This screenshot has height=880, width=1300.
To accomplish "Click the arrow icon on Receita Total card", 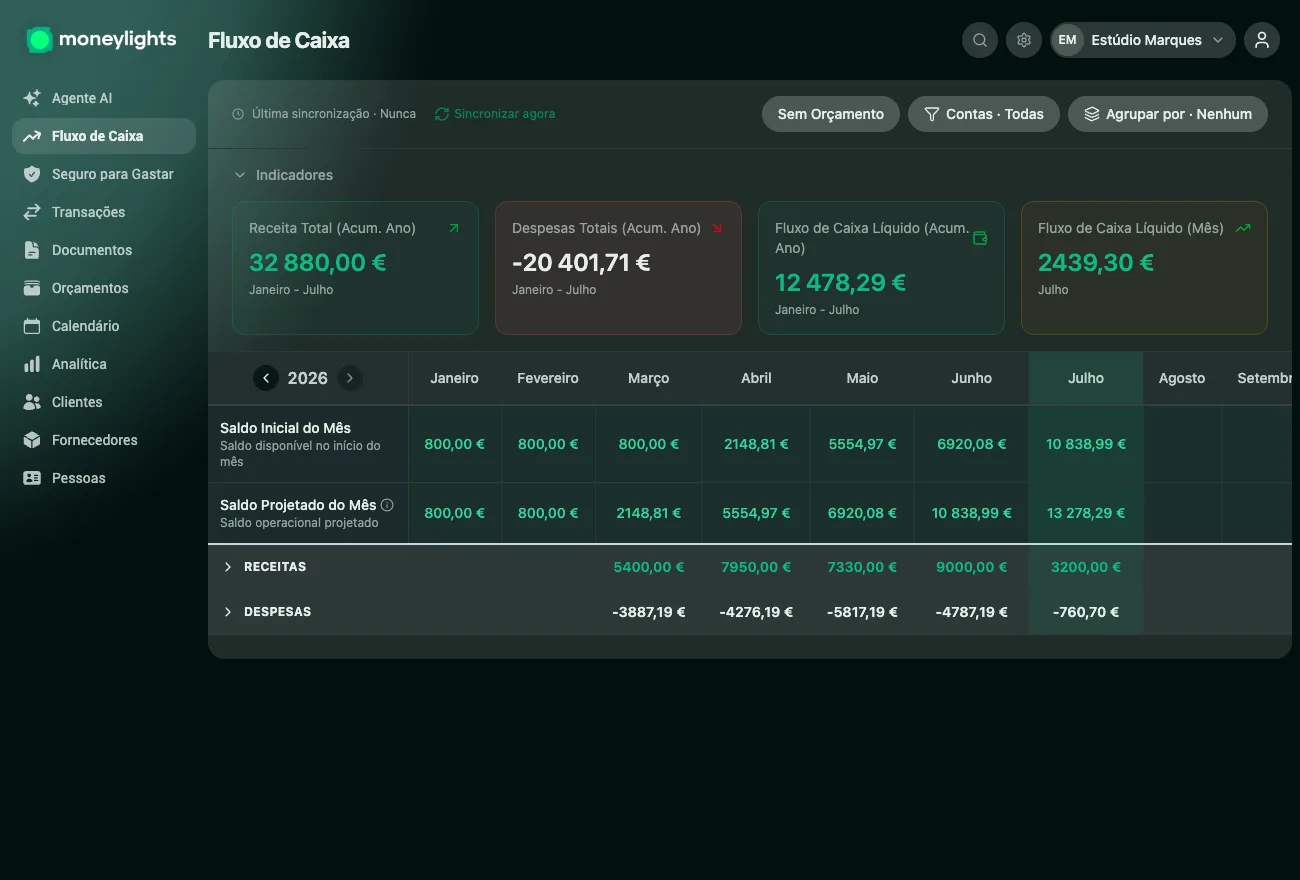I will coord(454,228).
